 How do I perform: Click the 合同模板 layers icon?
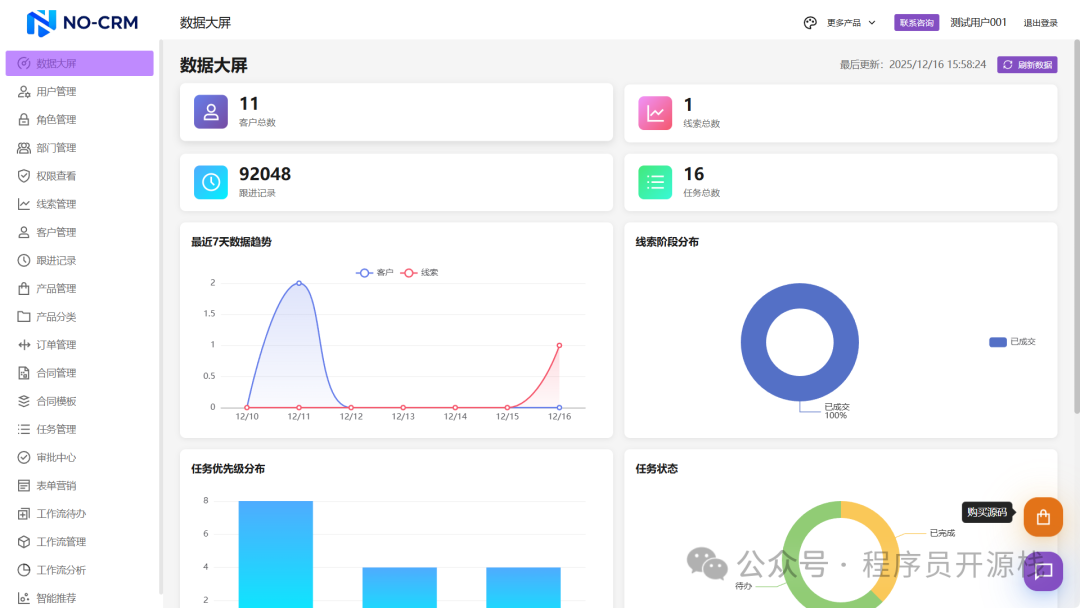point(23,401)
